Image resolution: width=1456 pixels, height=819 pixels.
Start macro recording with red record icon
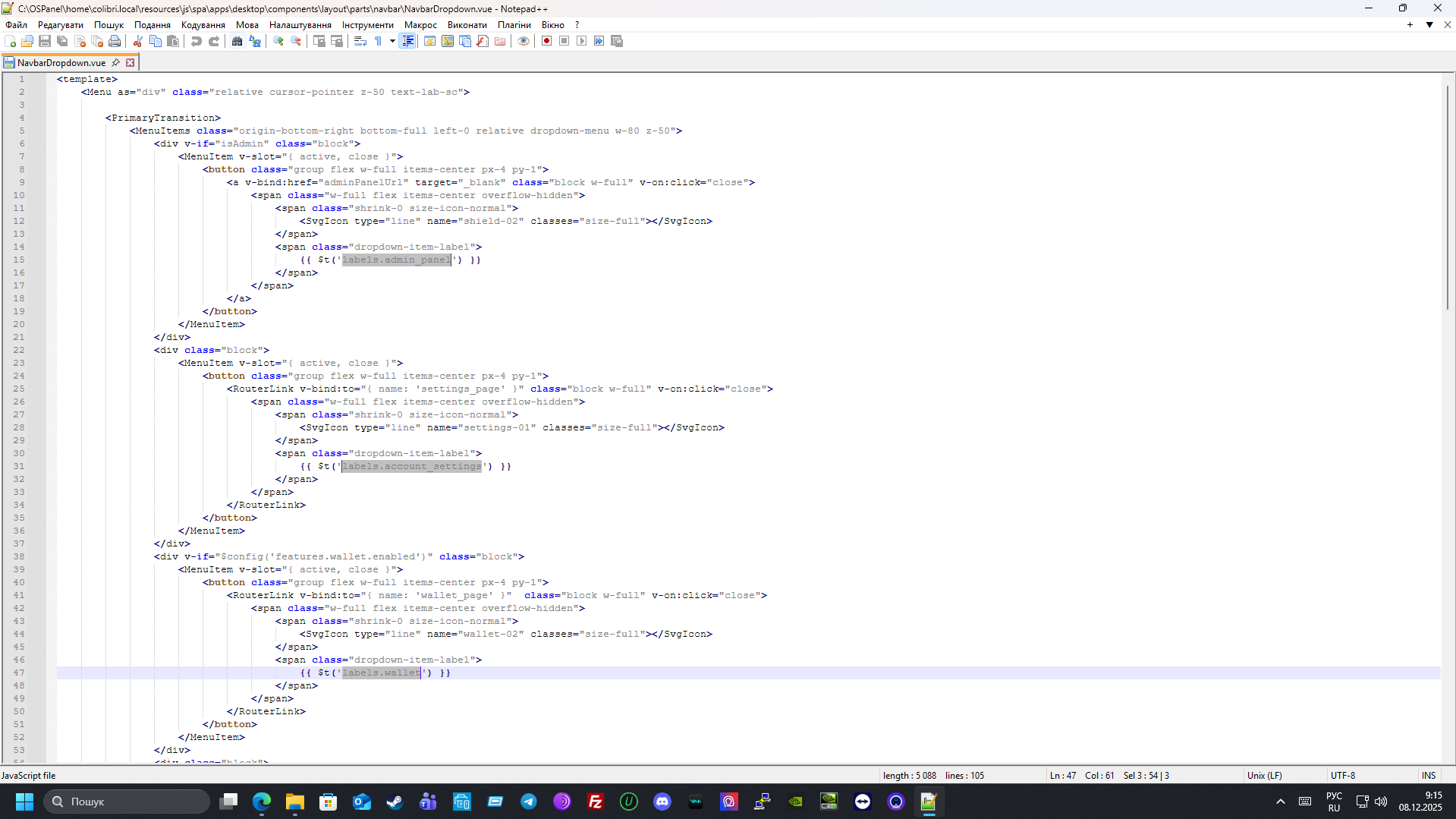(x=546, y=41)
